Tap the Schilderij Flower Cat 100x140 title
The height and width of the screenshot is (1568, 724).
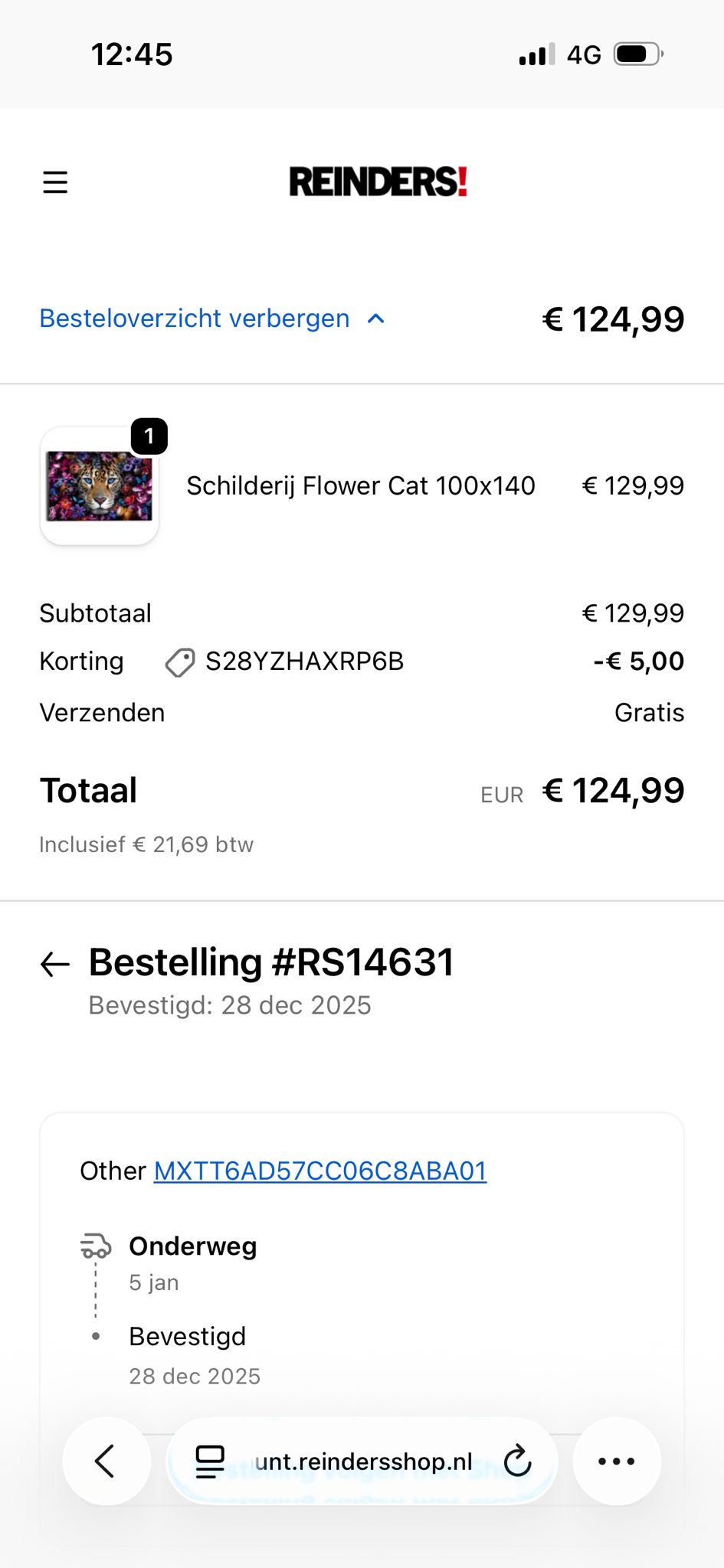pos(361,485)
